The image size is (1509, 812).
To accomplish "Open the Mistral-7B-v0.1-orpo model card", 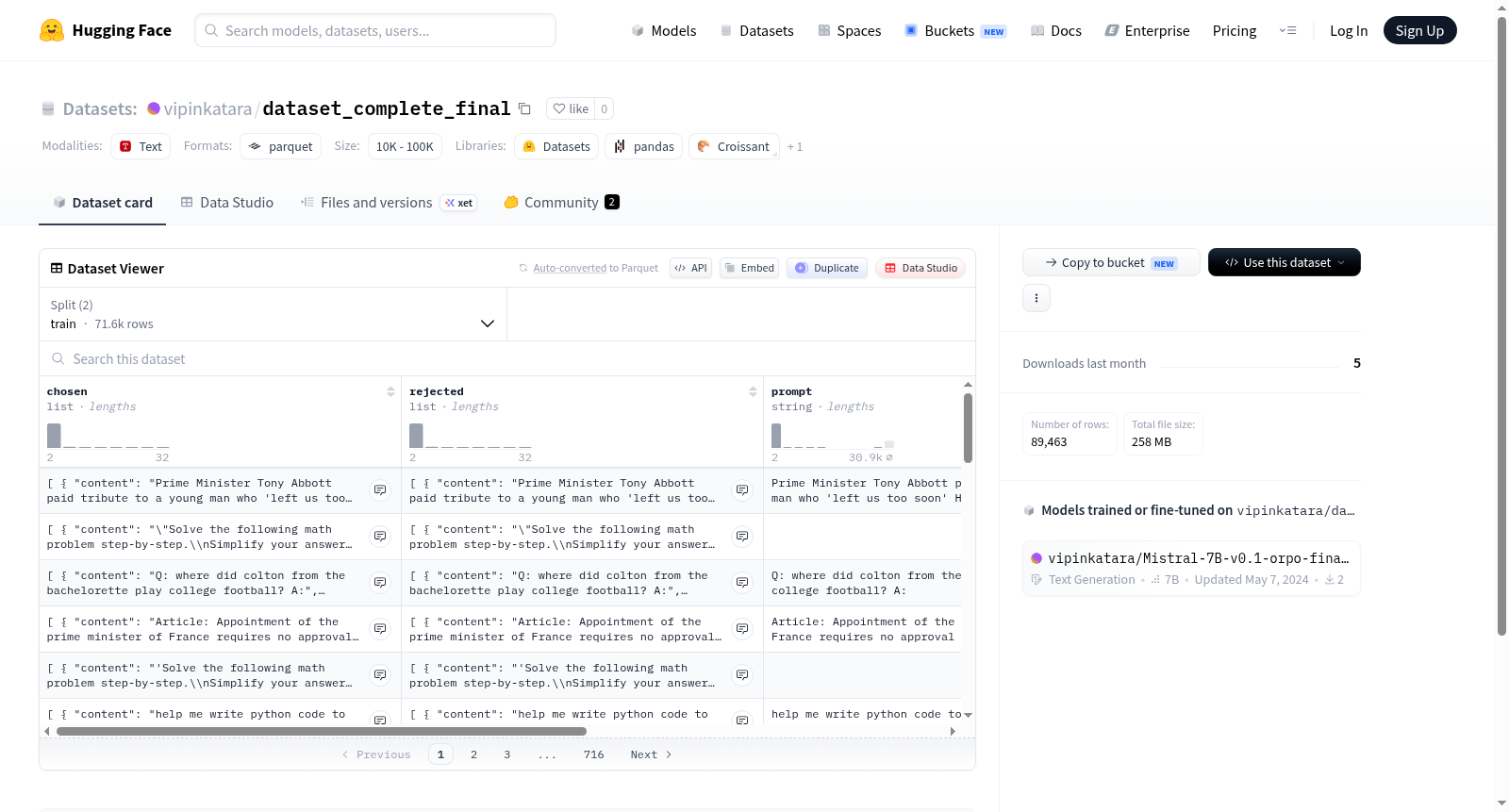I will pyautogui.click(x=1191, y=568).
